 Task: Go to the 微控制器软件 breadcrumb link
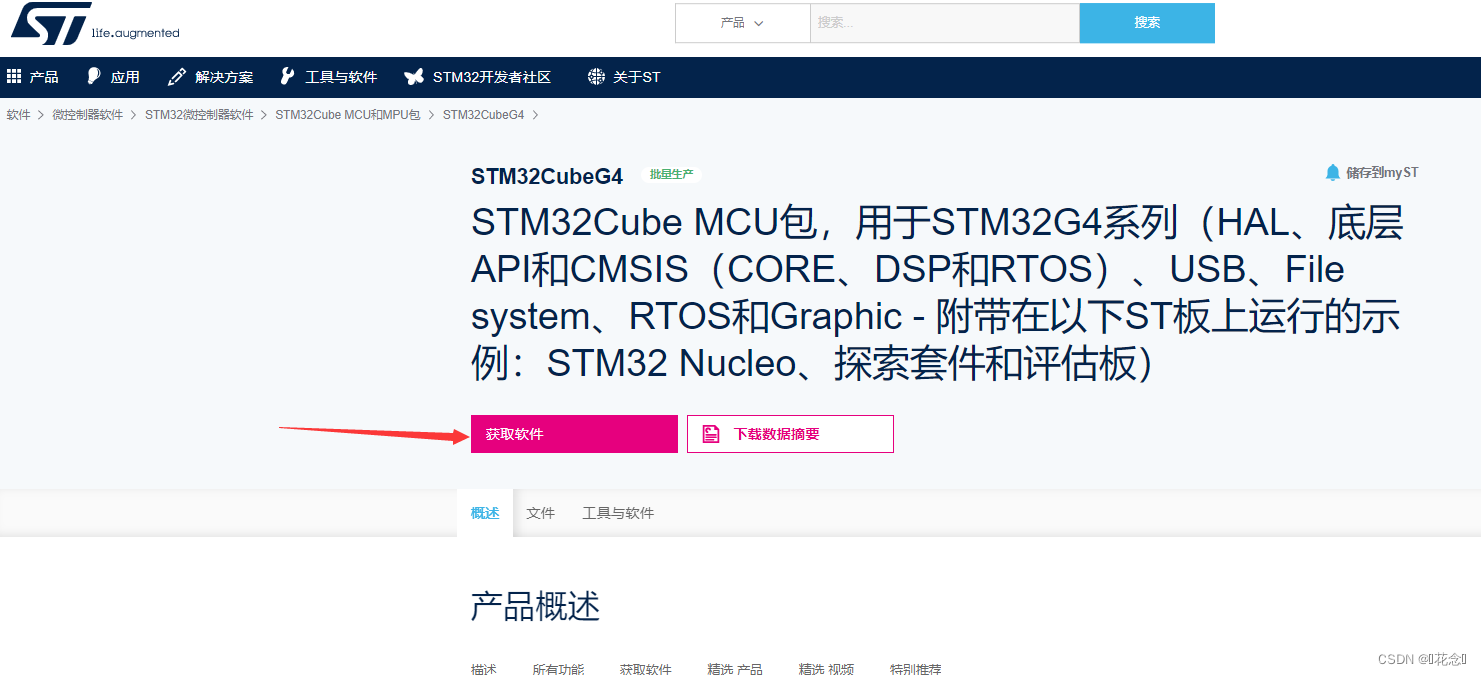88,115
